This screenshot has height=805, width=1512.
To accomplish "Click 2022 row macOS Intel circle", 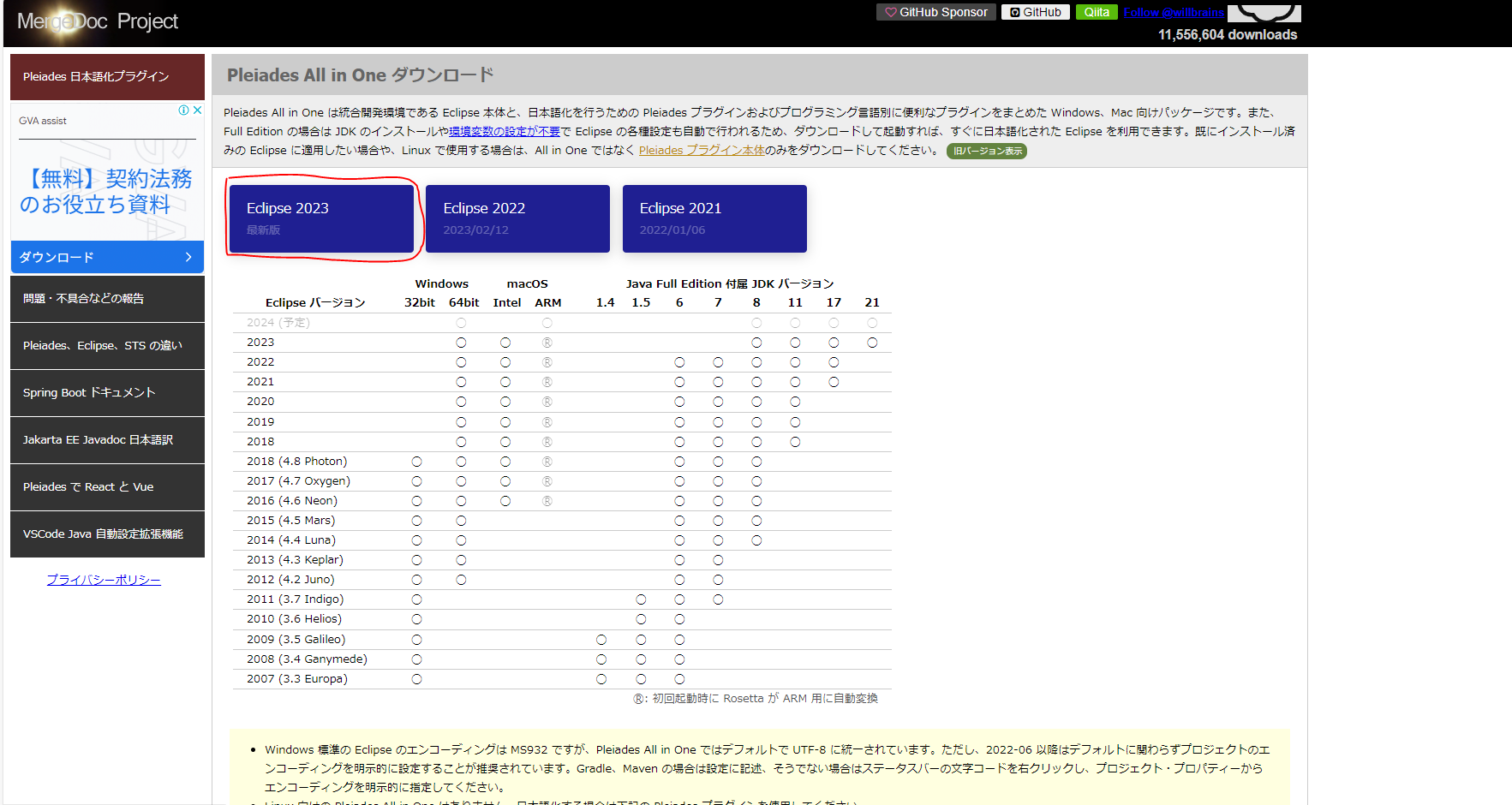I will (x=505, y=362).
